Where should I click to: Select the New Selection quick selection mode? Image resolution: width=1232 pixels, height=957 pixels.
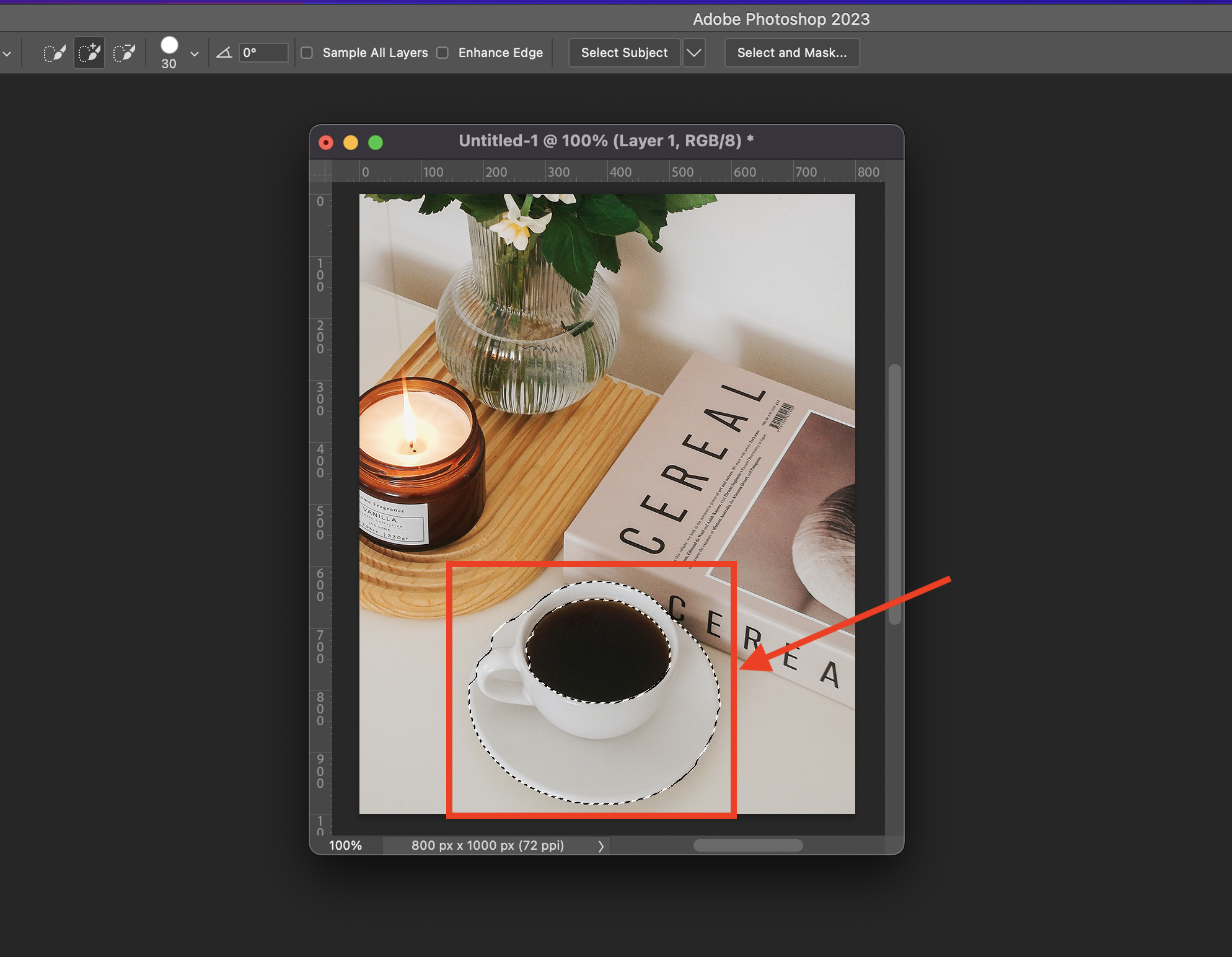[55, 53]
